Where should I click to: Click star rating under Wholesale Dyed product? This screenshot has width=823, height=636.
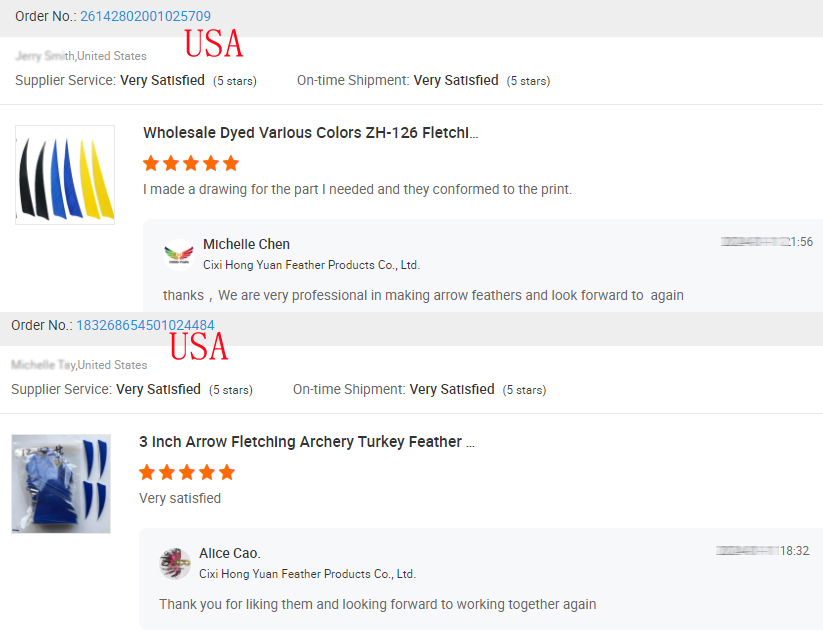point(191,163)
